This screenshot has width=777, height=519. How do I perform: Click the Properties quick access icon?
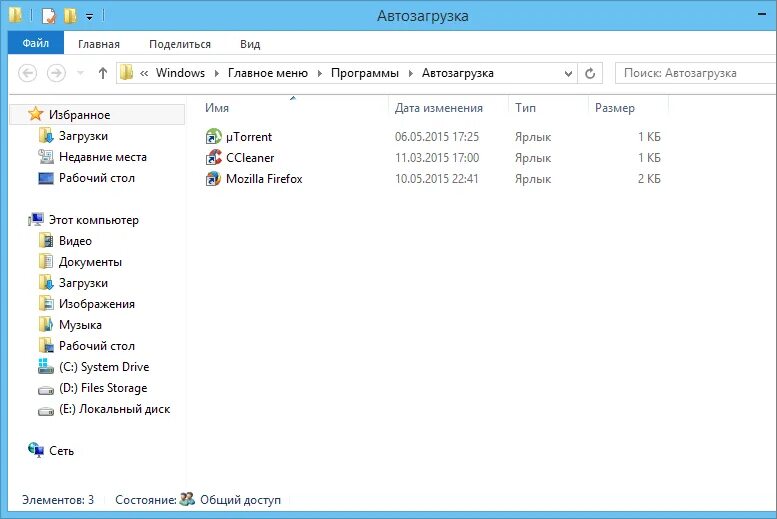pos(49,16)
